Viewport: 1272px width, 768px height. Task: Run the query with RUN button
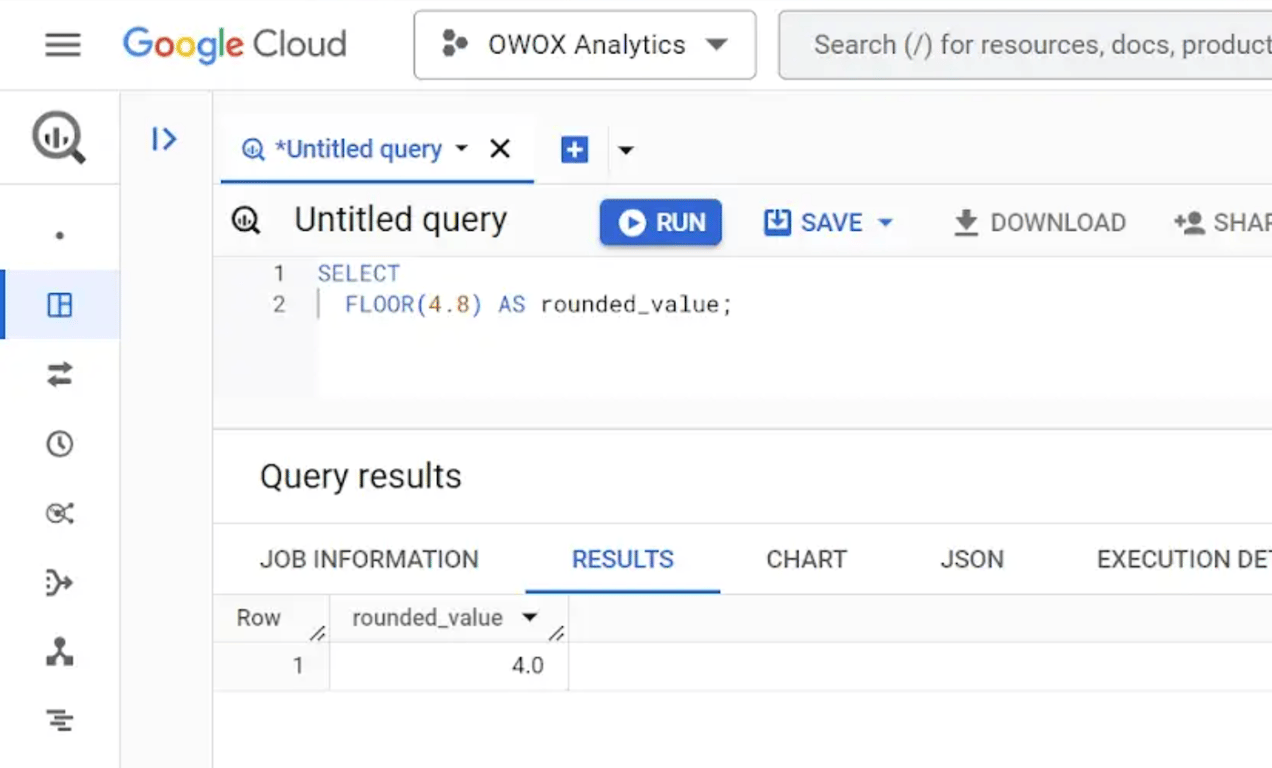tap(661, 222)
